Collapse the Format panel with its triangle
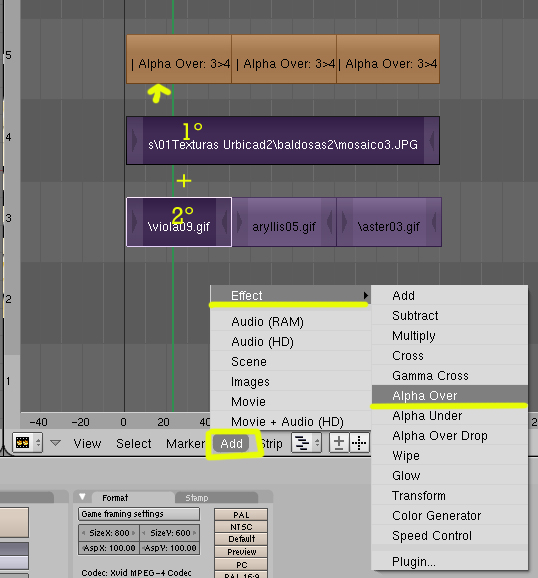 click(82, 497)
